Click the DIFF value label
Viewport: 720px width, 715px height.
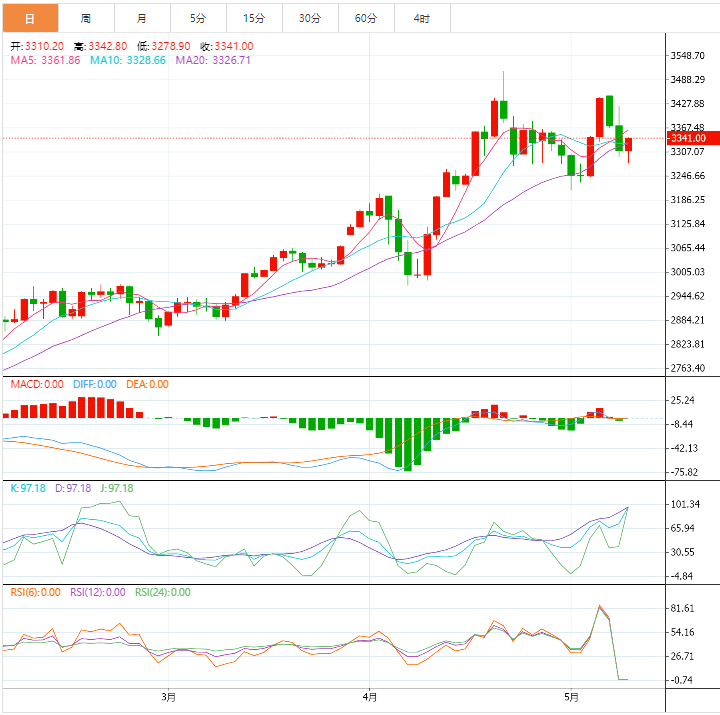point(94,384)
